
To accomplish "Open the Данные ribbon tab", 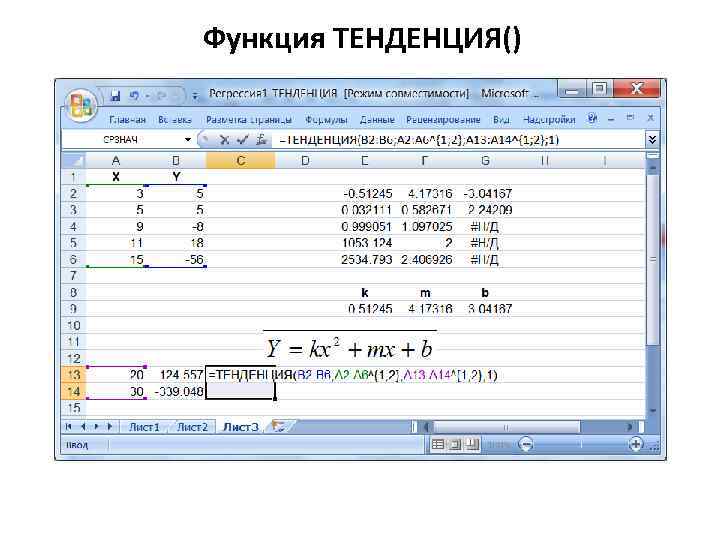I will tap(377, 120).
